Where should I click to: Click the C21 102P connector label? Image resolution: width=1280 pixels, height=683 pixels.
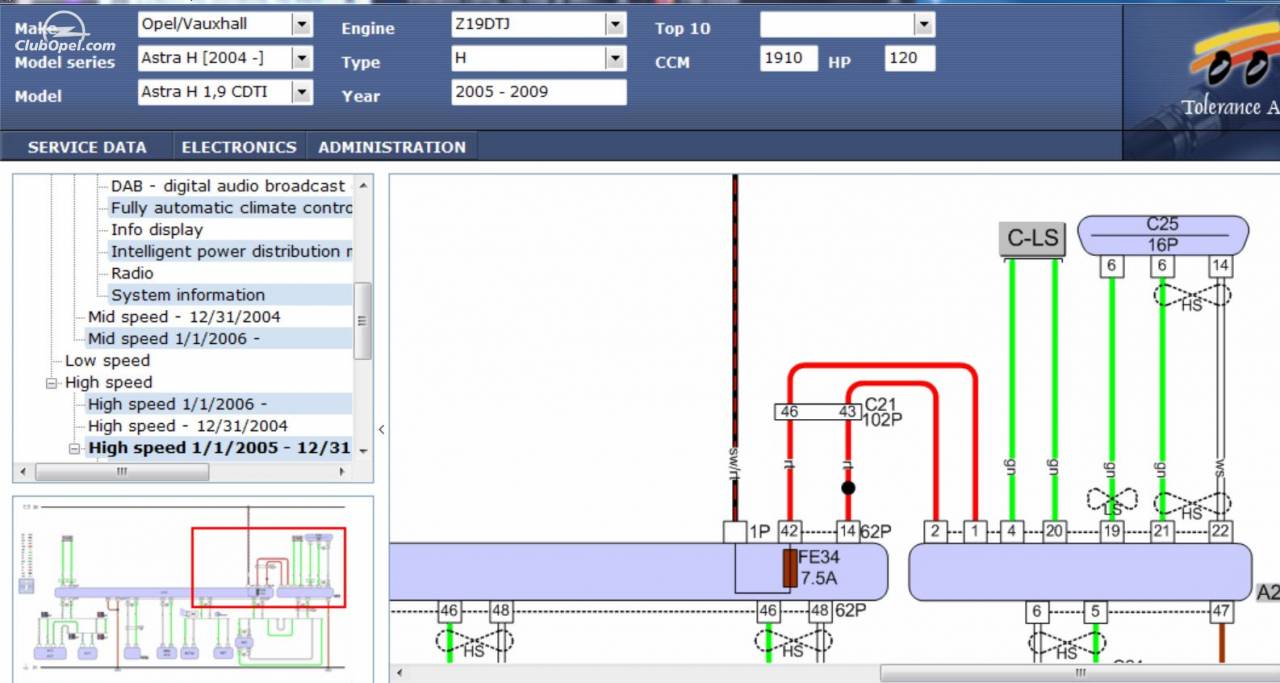pos(884,412)
